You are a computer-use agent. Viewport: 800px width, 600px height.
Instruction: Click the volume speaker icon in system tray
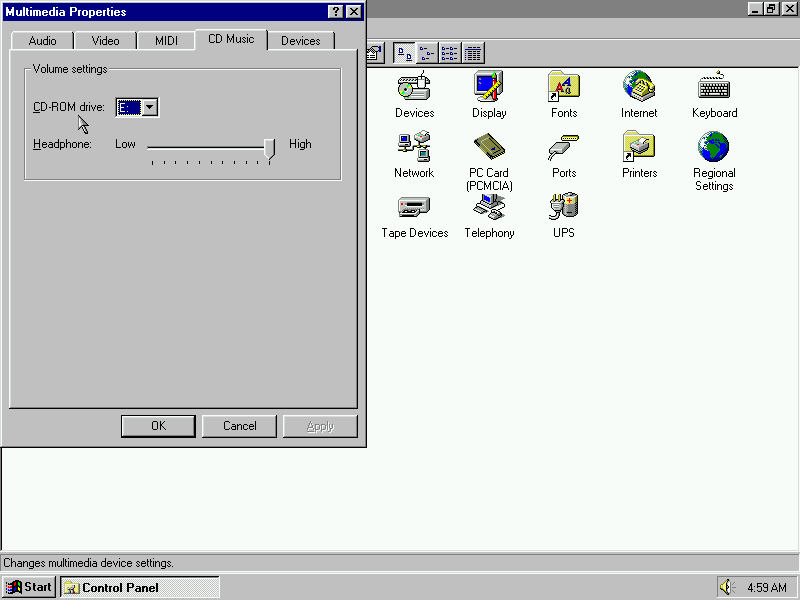726,587
